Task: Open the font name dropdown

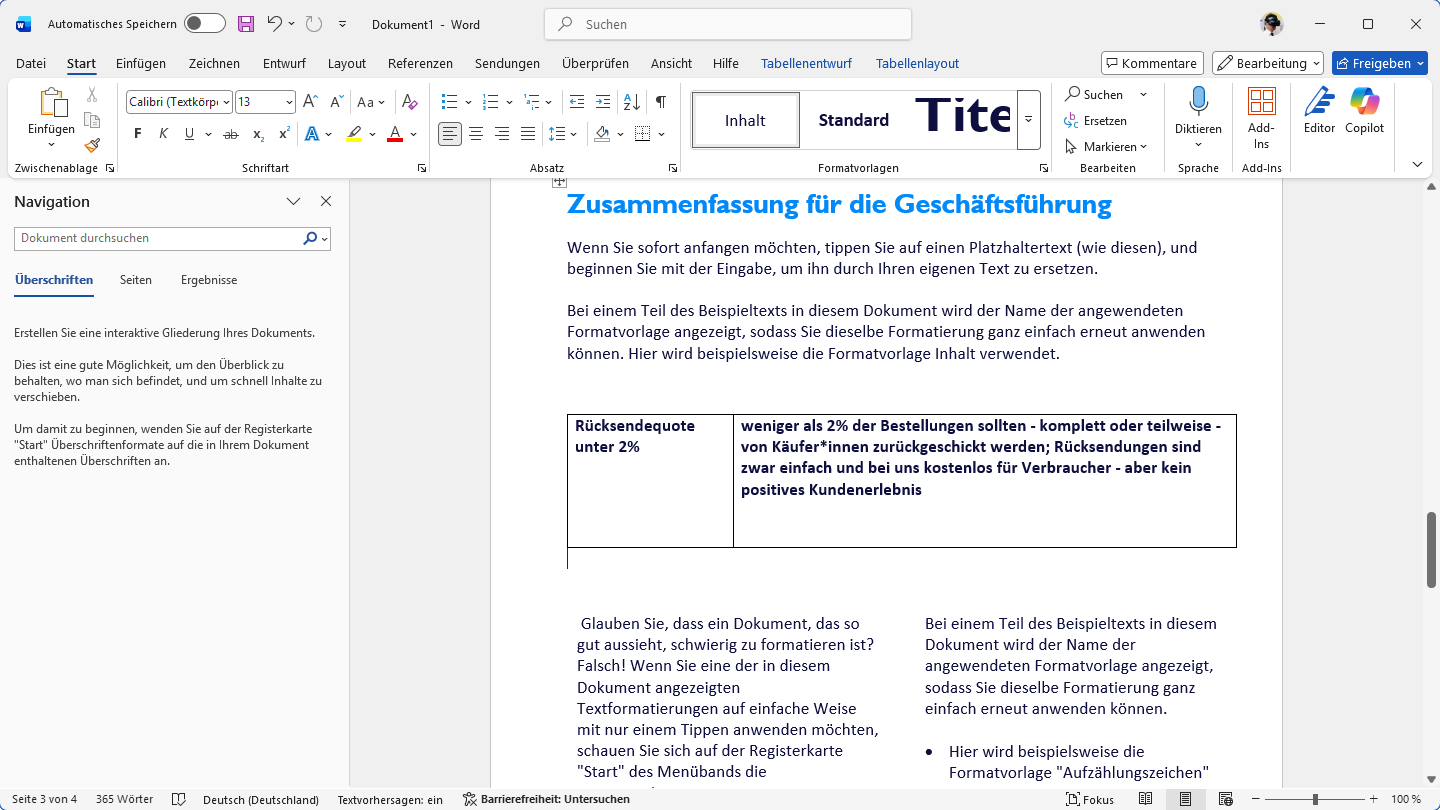Action: tap(226, 102)
